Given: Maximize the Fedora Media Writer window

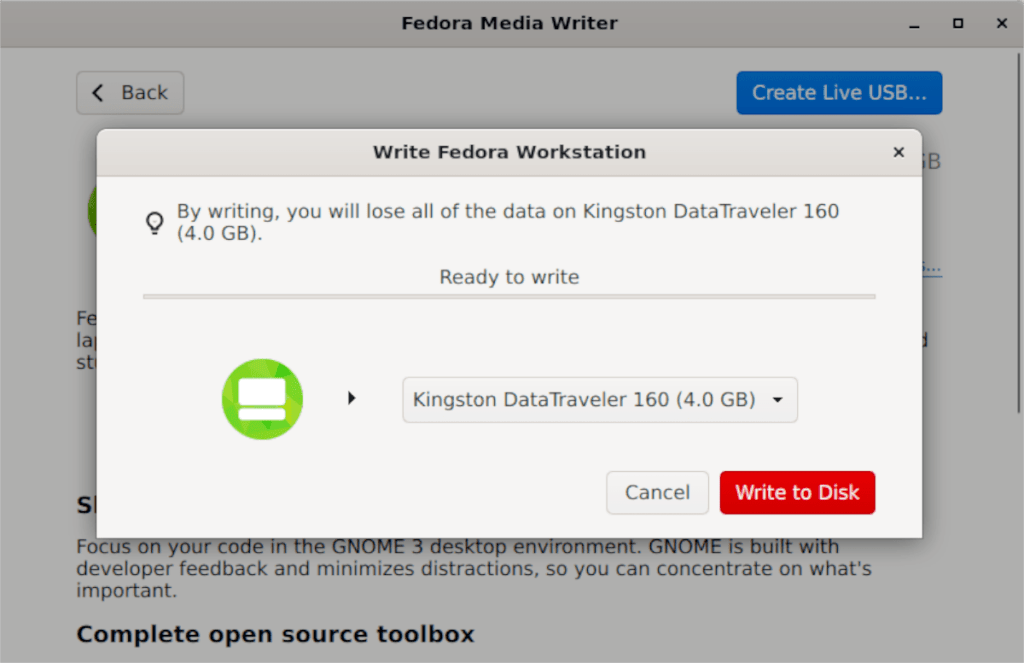Looking at the screenshot, I should pyautogui.click(x=958, y=23).
